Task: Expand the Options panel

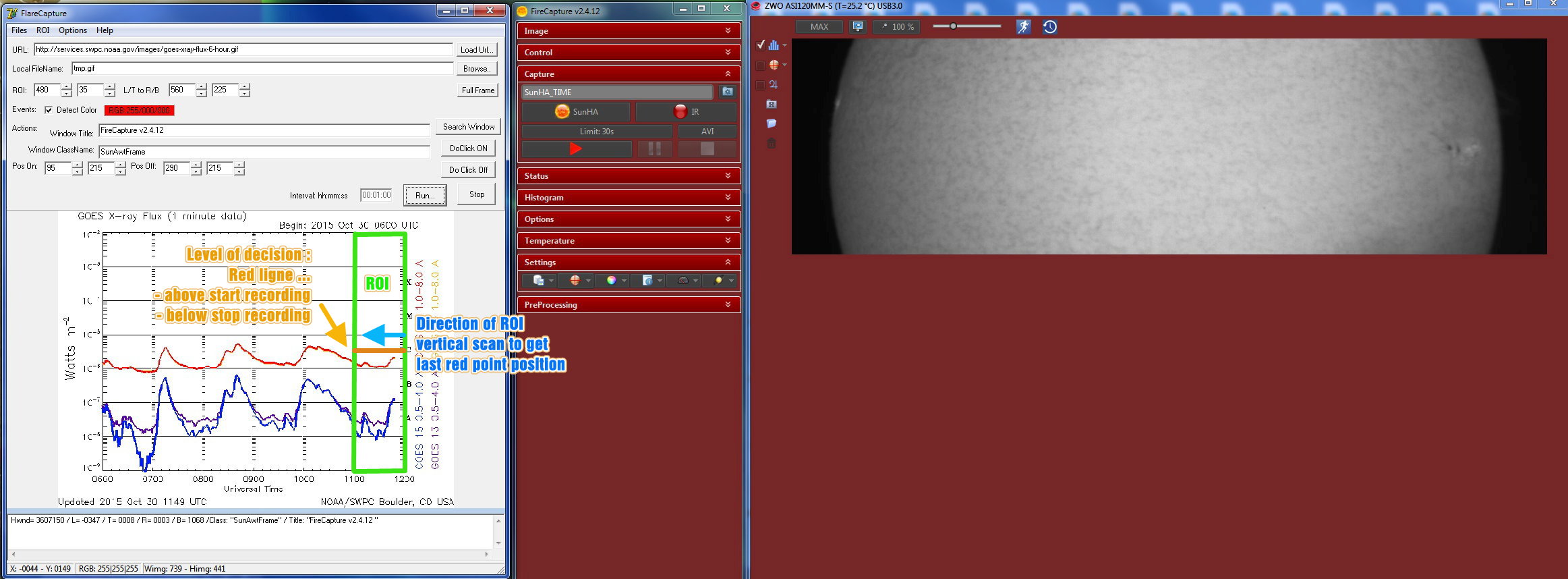Action: pos(629,219)
